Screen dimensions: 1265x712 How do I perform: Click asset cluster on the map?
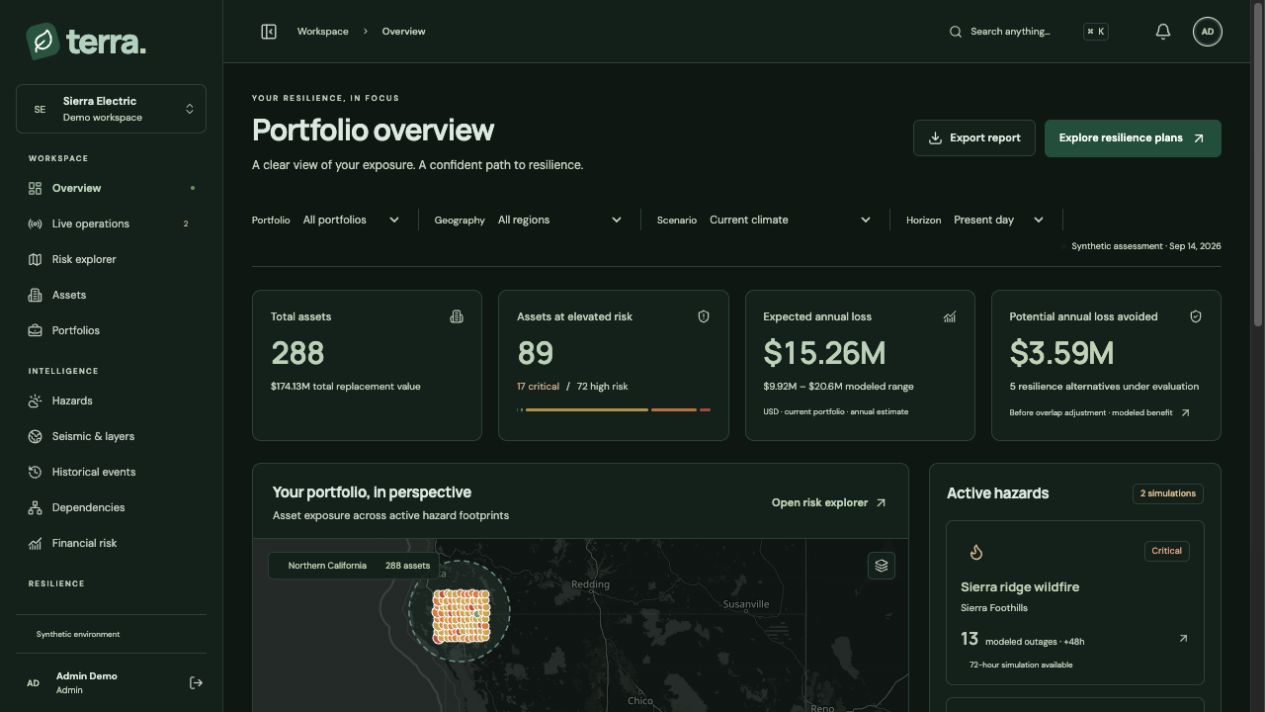click(x=461, y=615)
